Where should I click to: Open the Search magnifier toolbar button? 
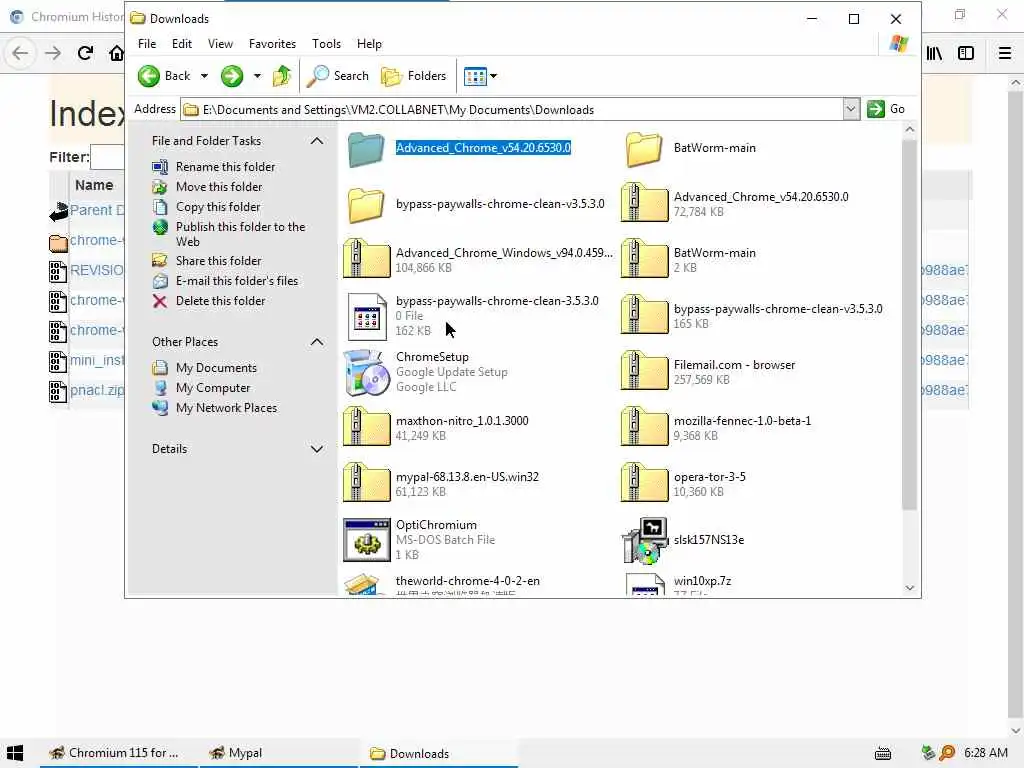338,76
